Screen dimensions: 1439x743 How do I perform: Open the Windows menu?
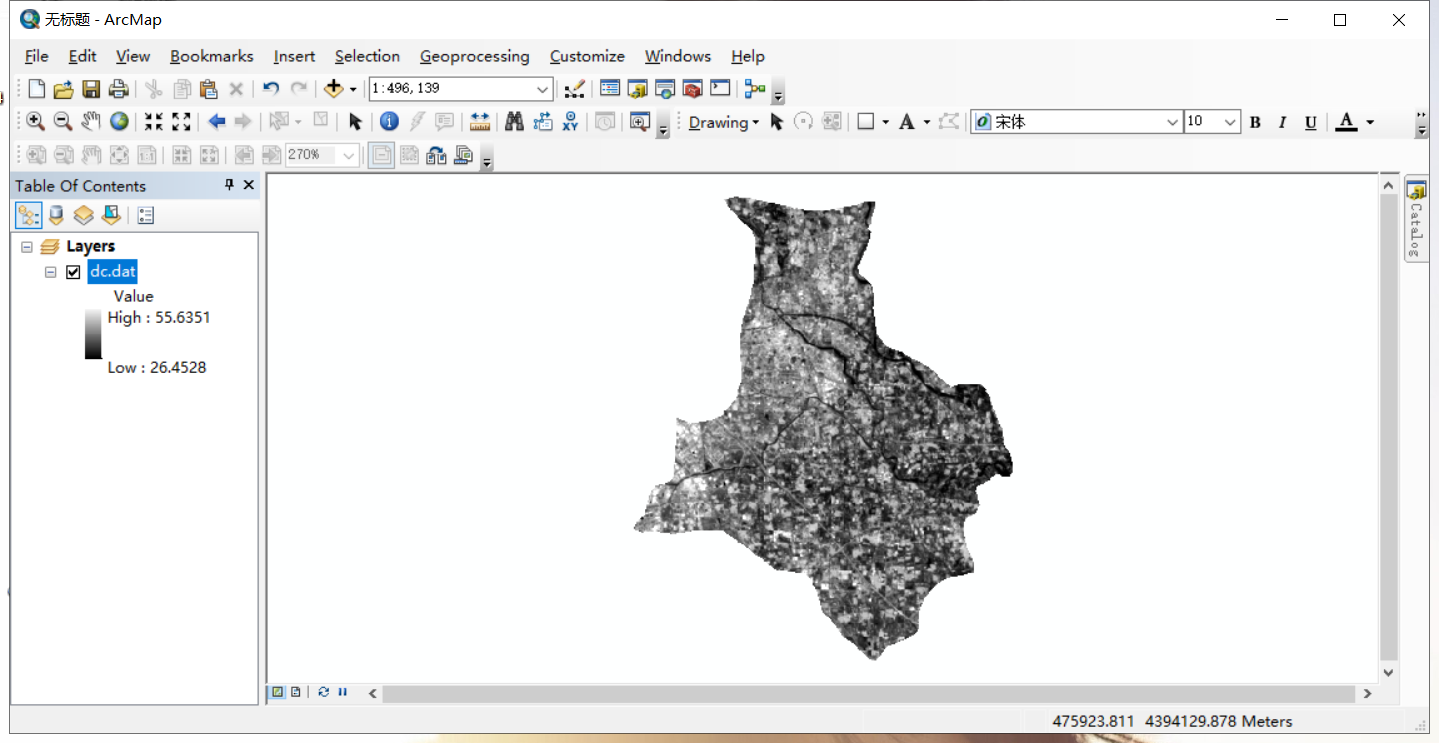point(678,56)
